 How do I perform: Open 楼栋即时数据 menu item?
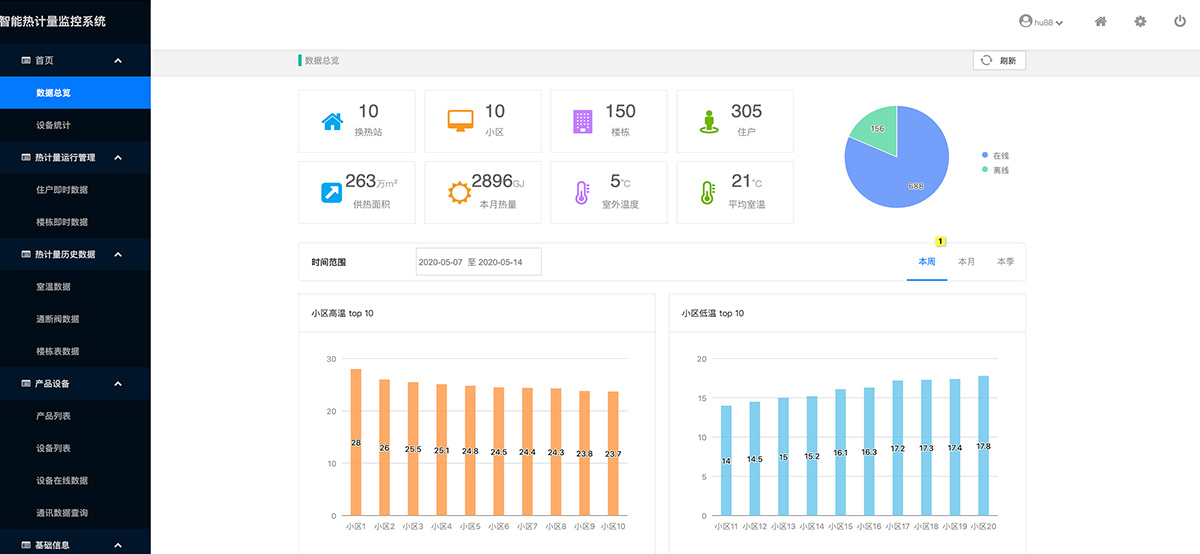75,222
